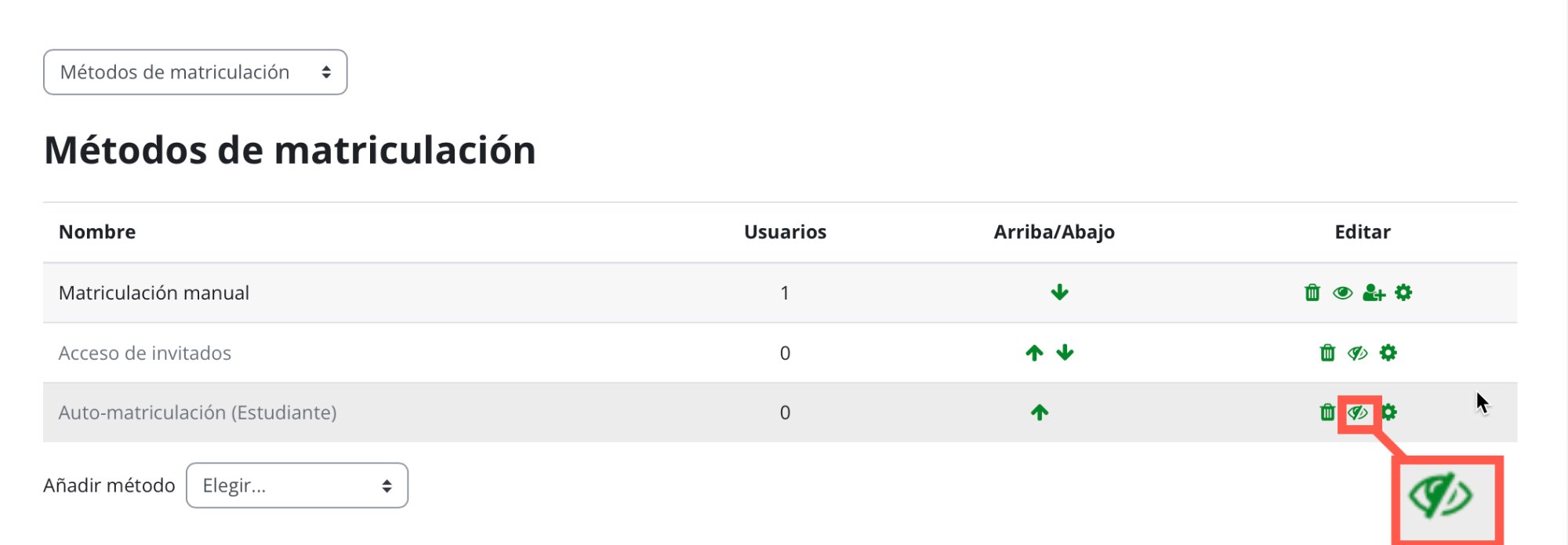Delete the Matriculación manual method
Screen dimensions: 1568x545
coord(1312,292)
